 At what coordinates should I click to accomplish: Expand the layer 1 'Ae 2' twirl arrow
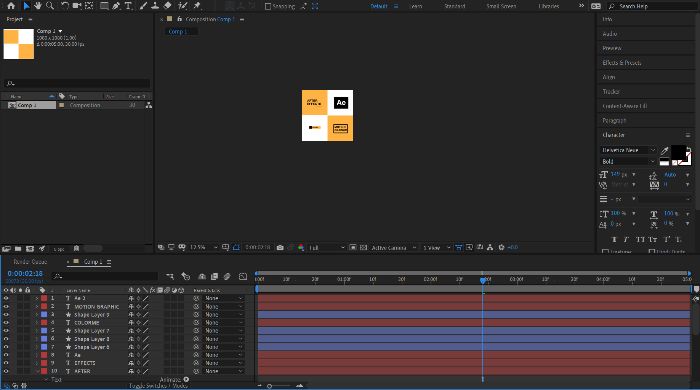coord(38,298)
